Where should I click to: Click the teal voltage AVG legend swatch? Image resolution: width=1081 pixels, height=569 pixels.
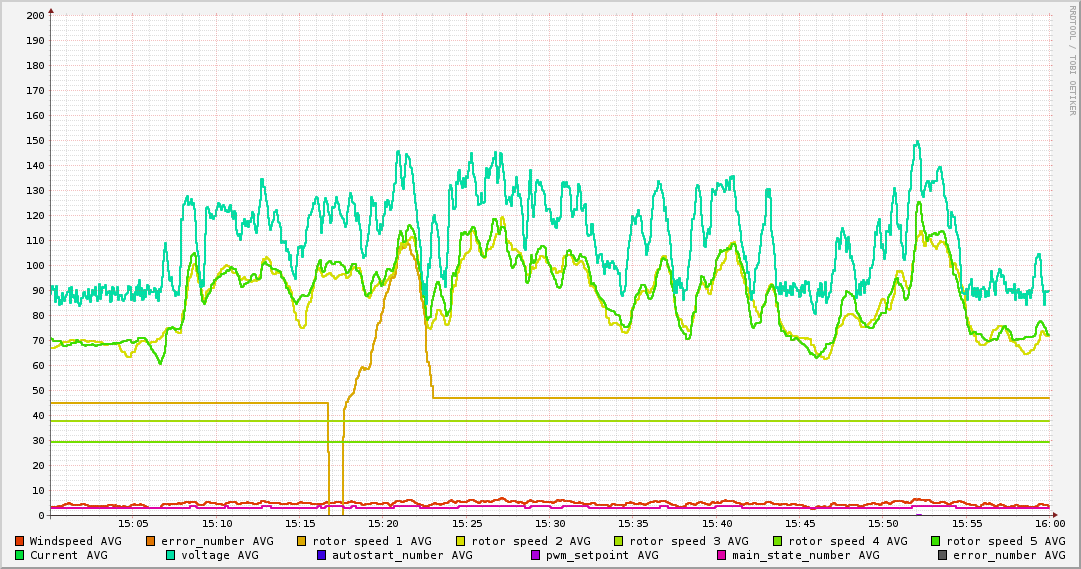pyautogui.click(x=170, y=555)
